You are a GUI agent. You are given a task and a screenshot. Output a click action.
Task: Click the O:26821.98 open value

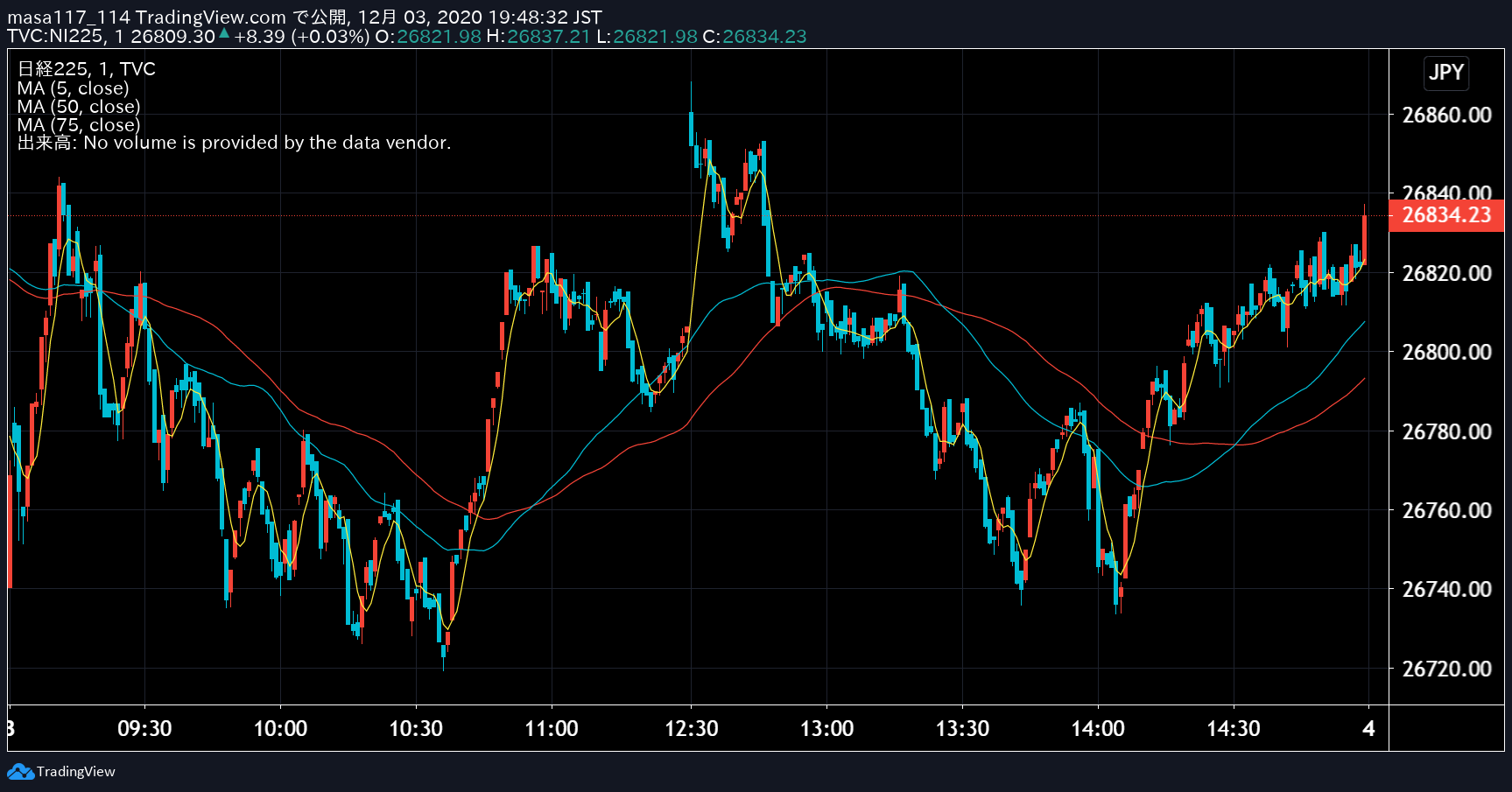[x=428, y=37]
